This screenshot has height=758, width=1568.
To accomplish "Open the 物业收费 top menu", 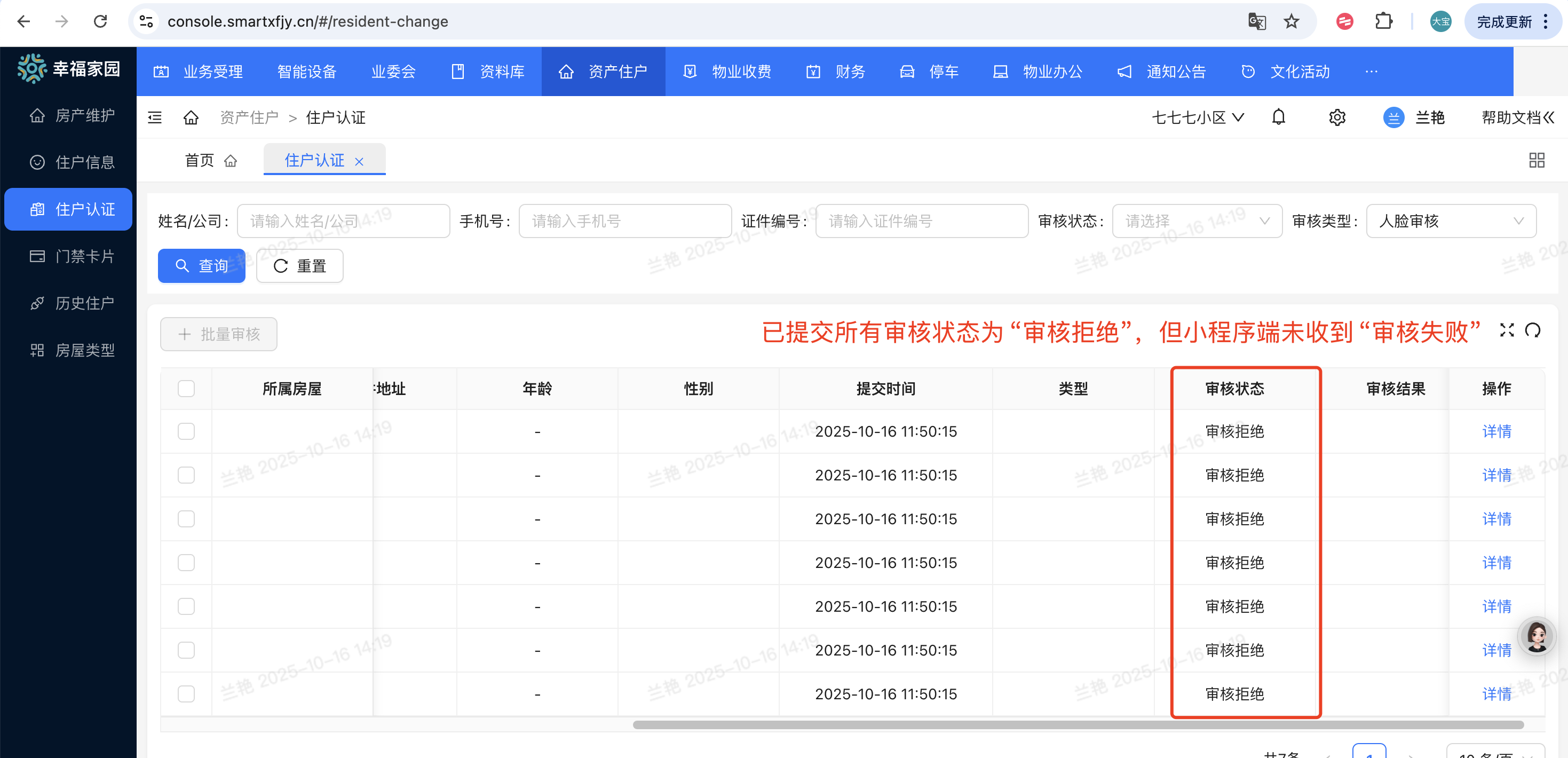I will click(727, 71).
